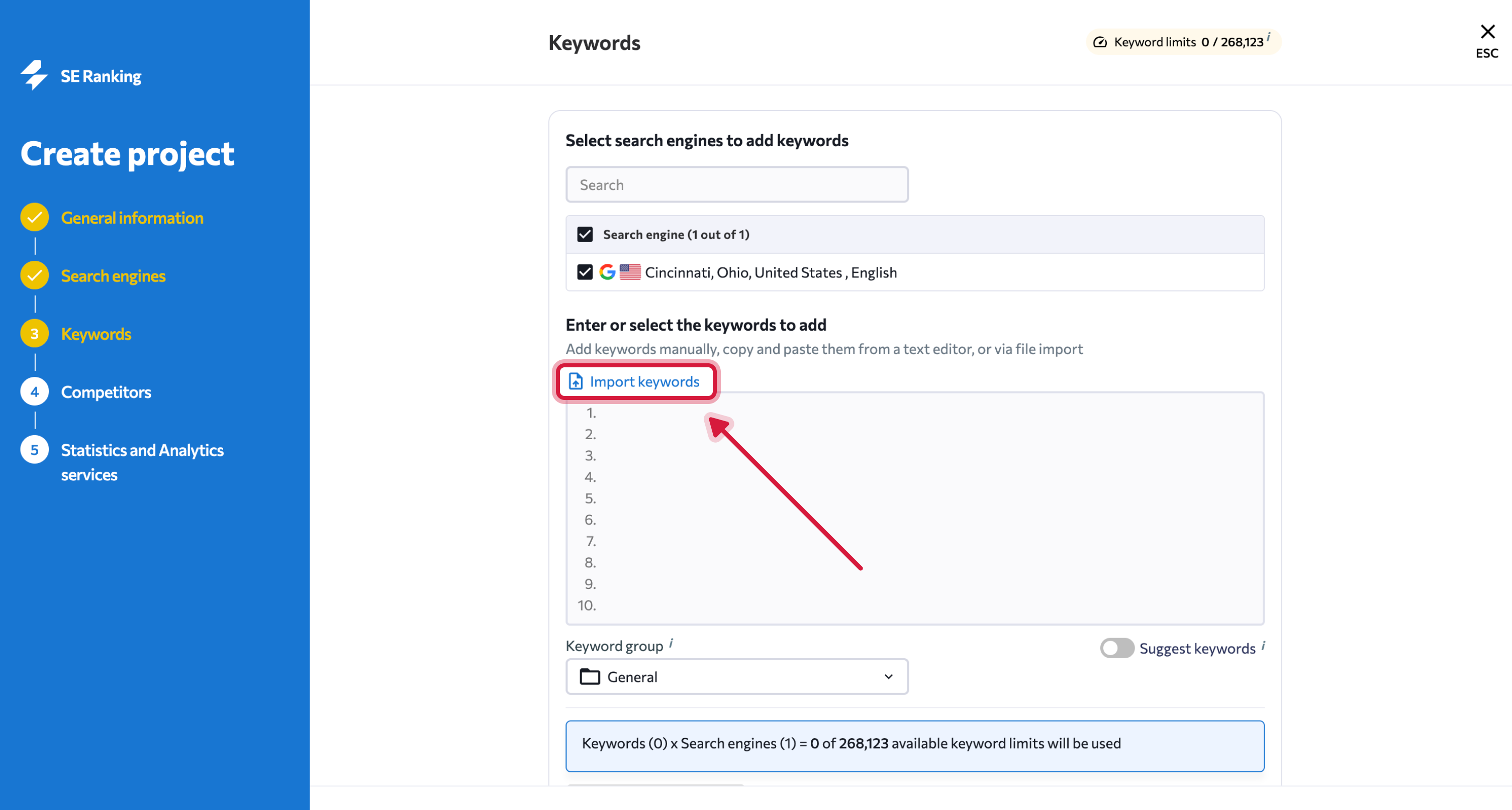1512x810 pixels.
Task: Open Statistics and Analytics services step
Action: coord(142,462)
